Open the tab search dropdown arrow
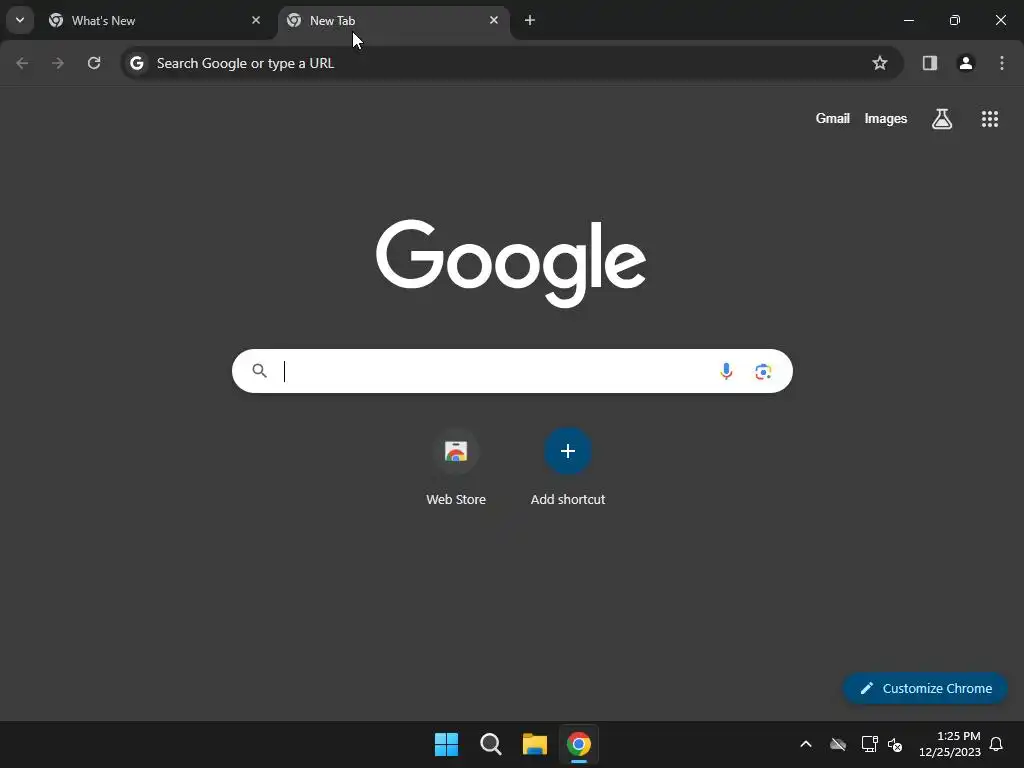The height and width of the screenshot is (768, 1024). (20, 20)
